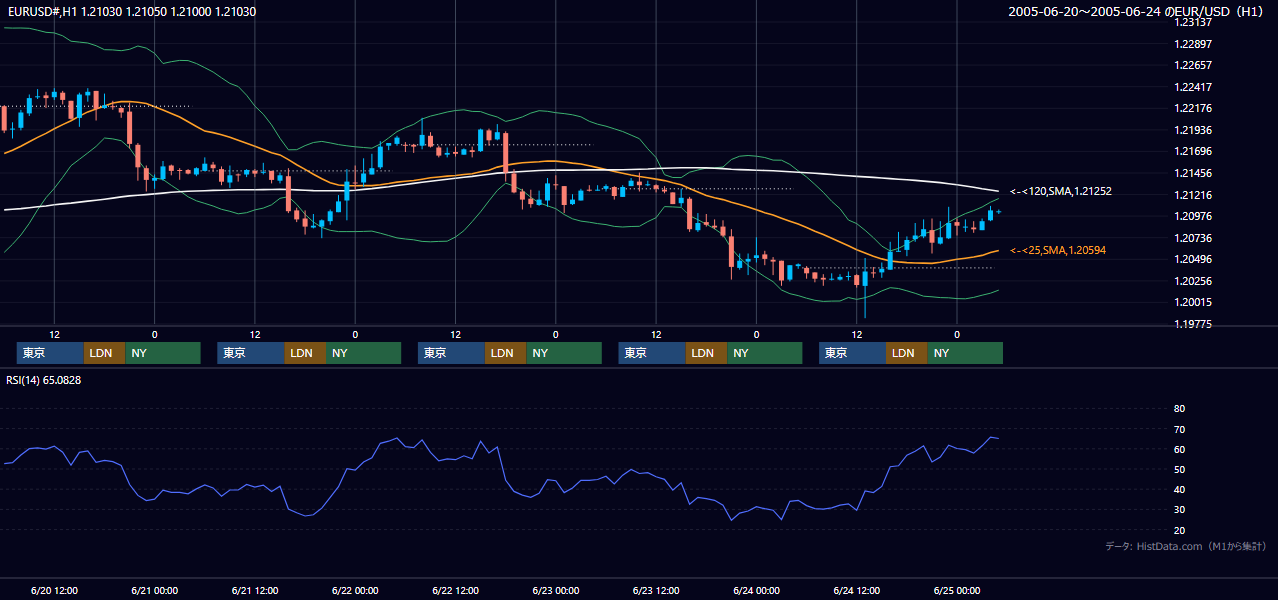The width and height of the screenshot is (1278, 600).
Task: Click price axis value 1.21936
Action: pos(1194,130)
